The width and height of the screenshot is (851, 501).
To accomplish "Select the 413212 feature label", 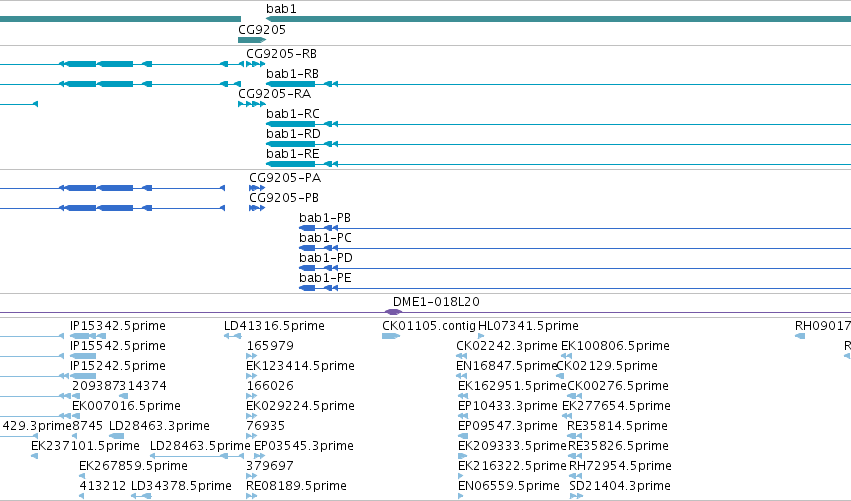I will pyautogui.click(x=103, y=486).
